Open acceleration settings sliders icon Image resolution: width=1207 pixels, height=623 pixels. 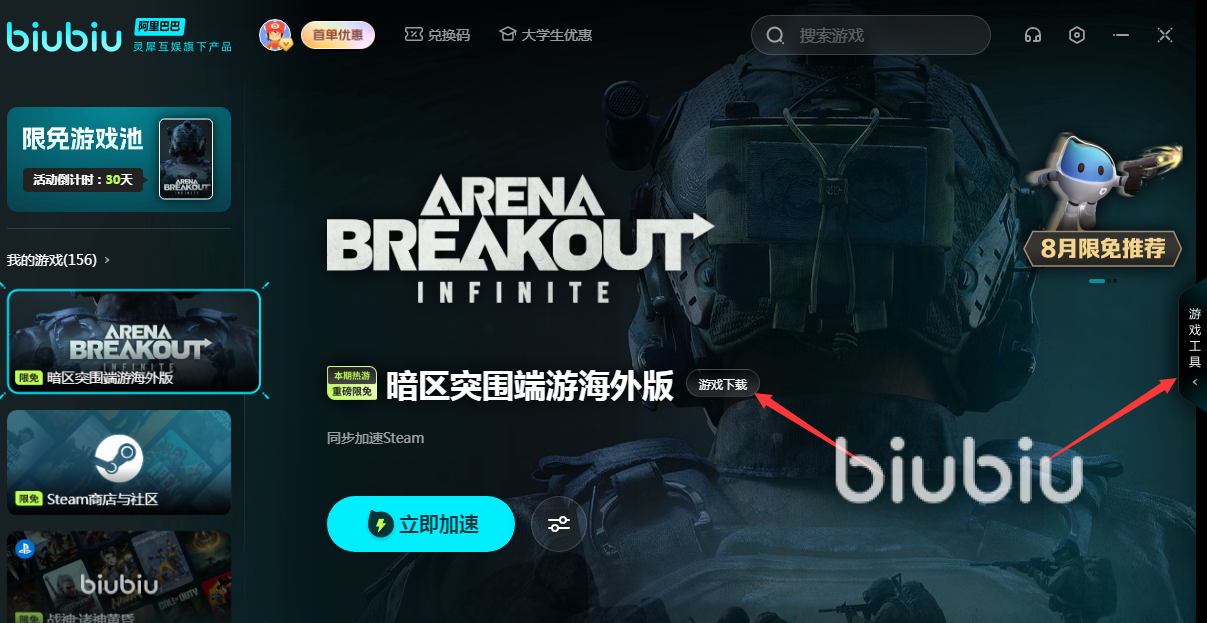559,523
